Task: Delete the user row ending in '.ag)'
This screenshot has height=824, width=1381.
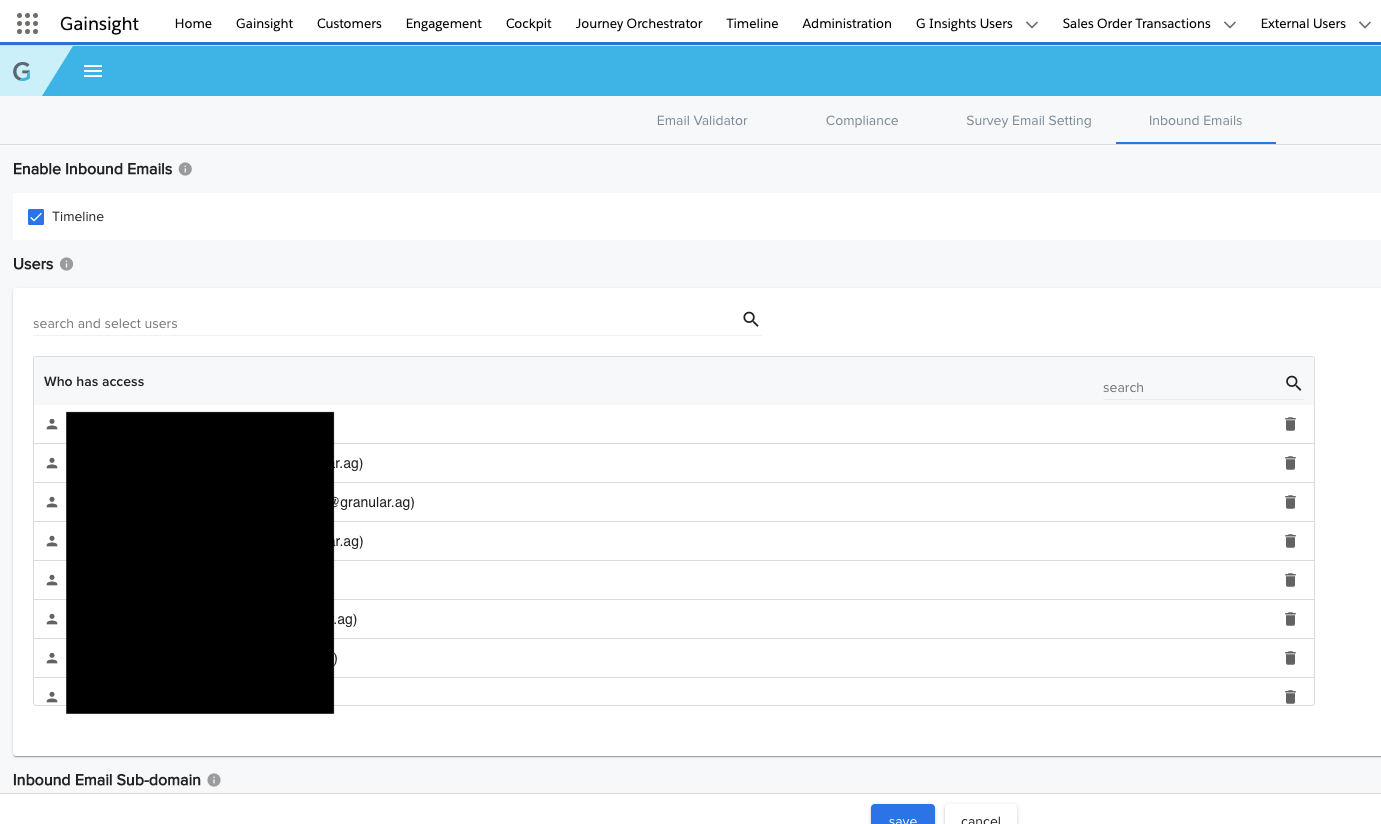Action: (1290, 619)
